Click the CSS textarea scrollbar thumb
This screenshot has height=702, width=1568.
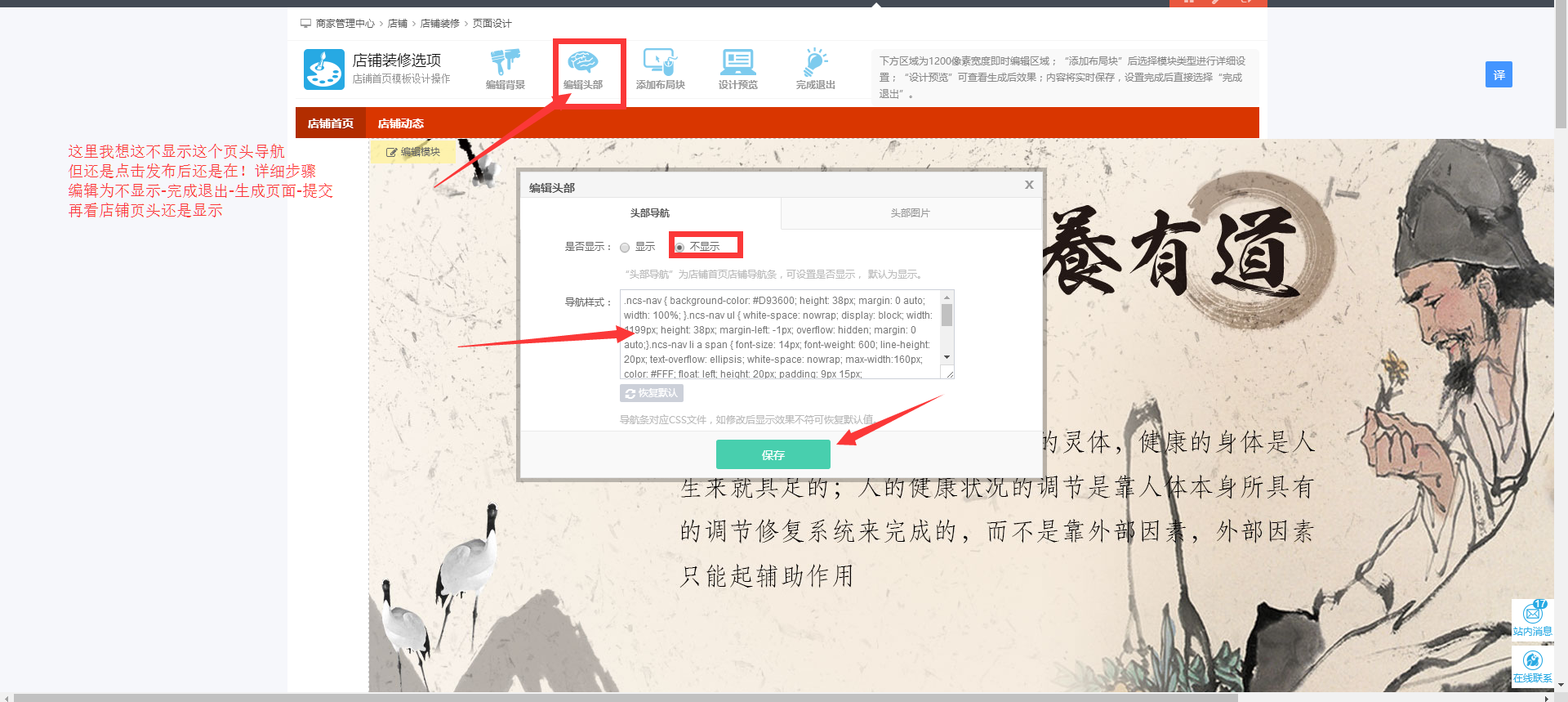pyautogui.click(x=947, y=315)
